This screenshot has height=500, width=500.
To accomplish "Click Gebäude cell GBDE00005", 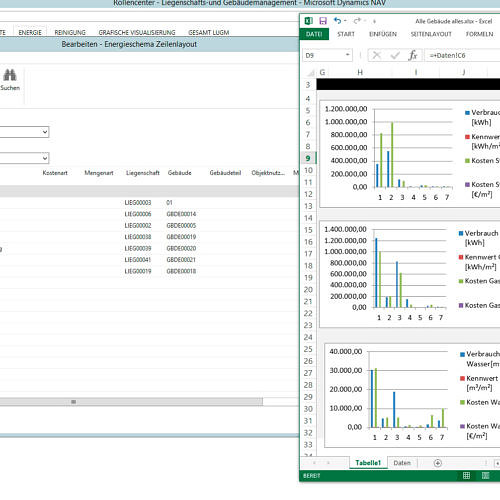I will [181, 226].
